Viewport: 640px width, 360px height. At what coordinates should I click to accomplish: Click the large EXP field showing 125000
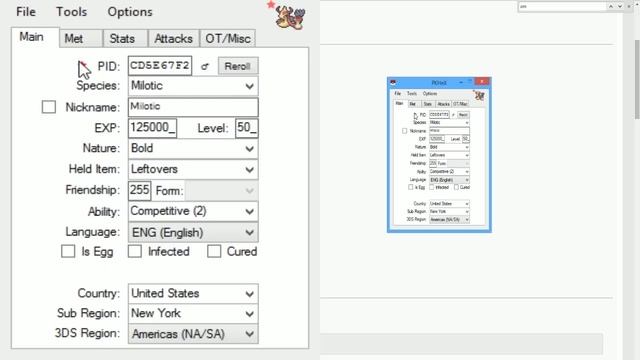pos(153,128)
